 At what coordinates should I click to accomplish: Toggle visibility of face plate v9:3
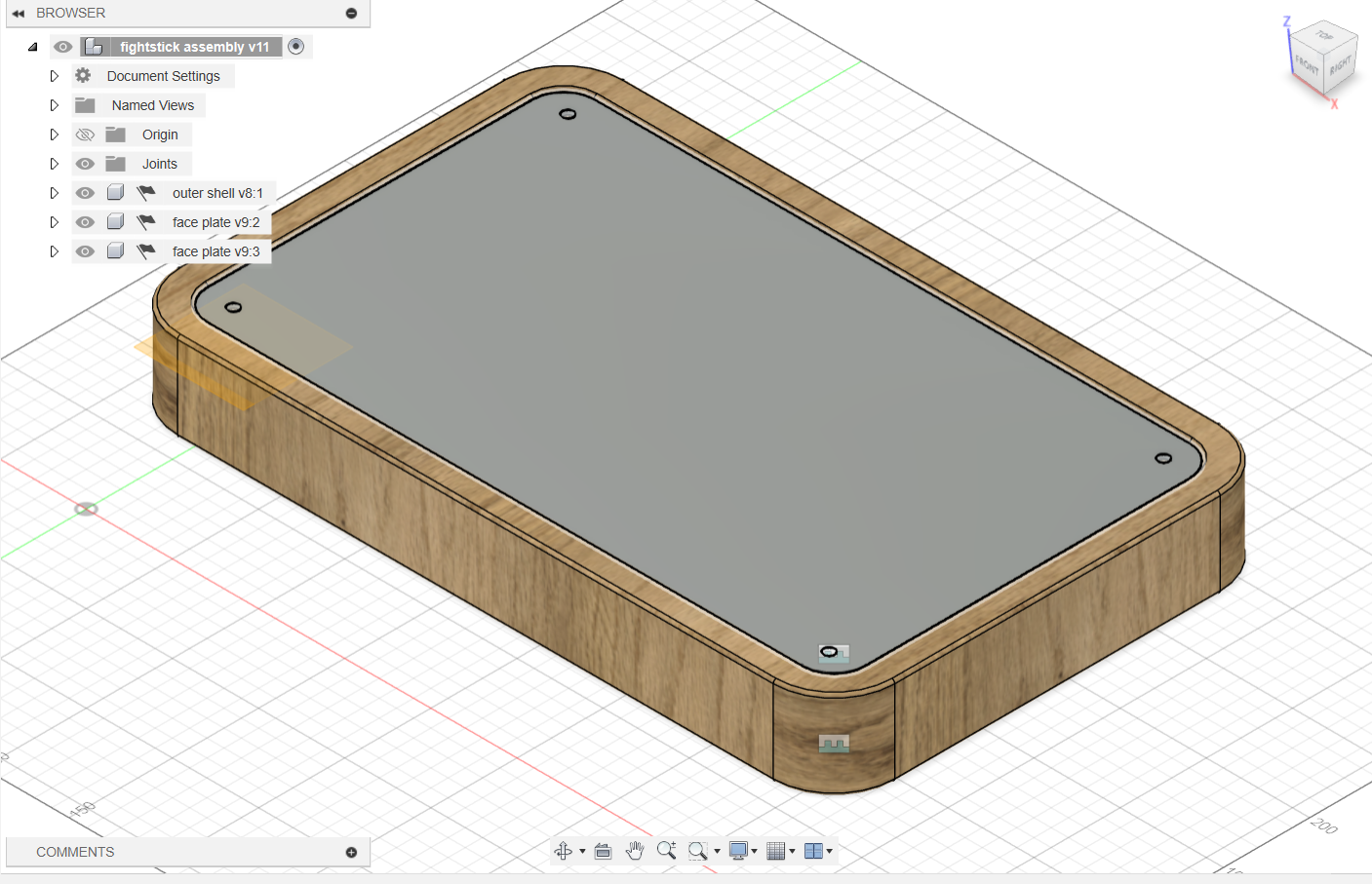click(86, 251)
